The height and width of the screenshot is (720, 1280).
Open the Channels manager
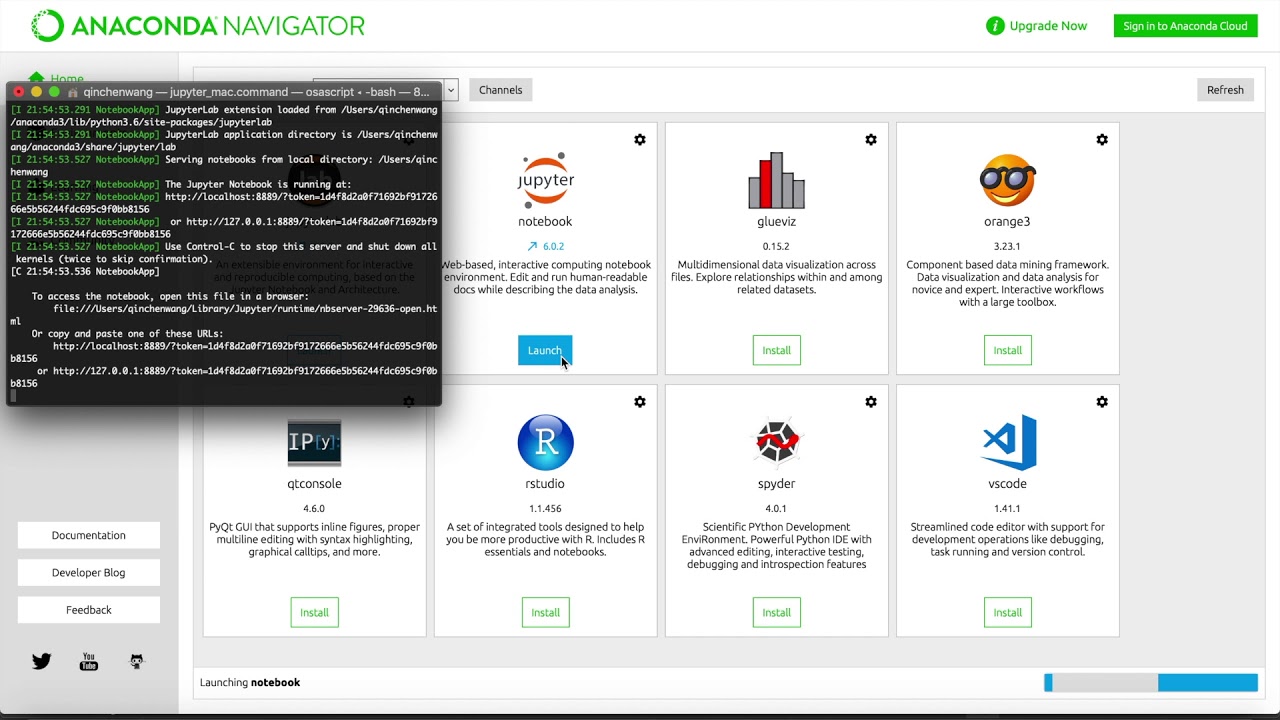(x=500, y=90)
